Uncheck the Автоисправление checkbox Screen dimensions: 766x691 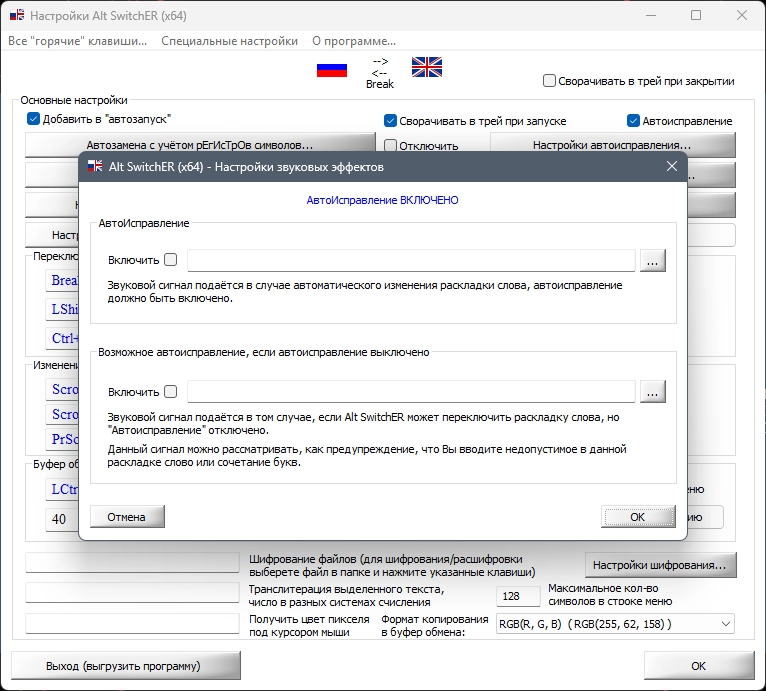pos(633,121)
